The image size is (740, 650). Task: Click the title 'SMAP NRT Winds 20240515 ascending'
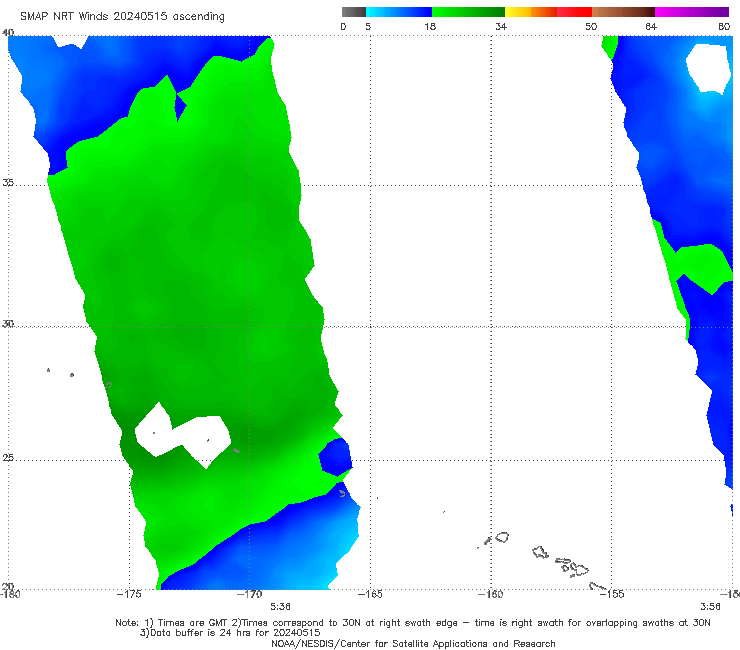tap(122, 17)
